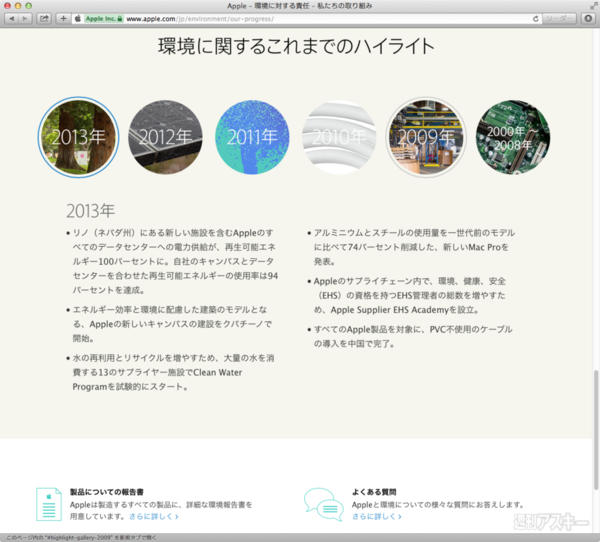Viewport: 600px width, 542px height.
Task: Click the plus add-bookmark toolbar button
Action: (64, 18)
